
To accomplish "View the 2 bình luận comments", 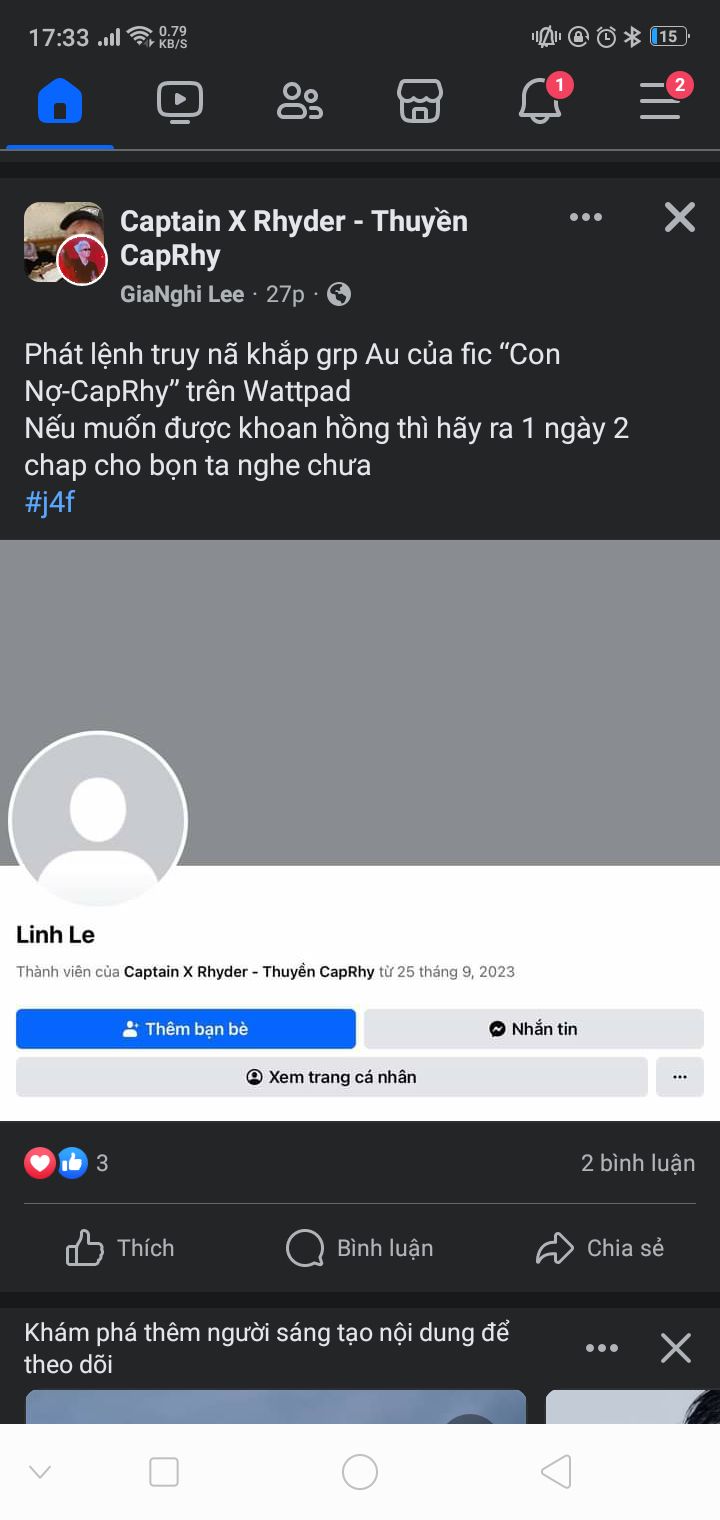I will (638, 1163).
